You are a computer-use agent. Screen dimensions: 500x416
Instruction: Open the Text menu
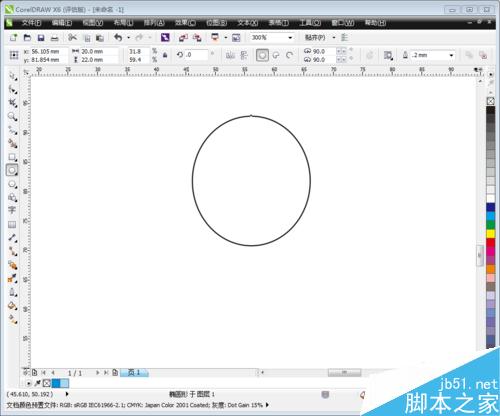(x=248, y=23)
